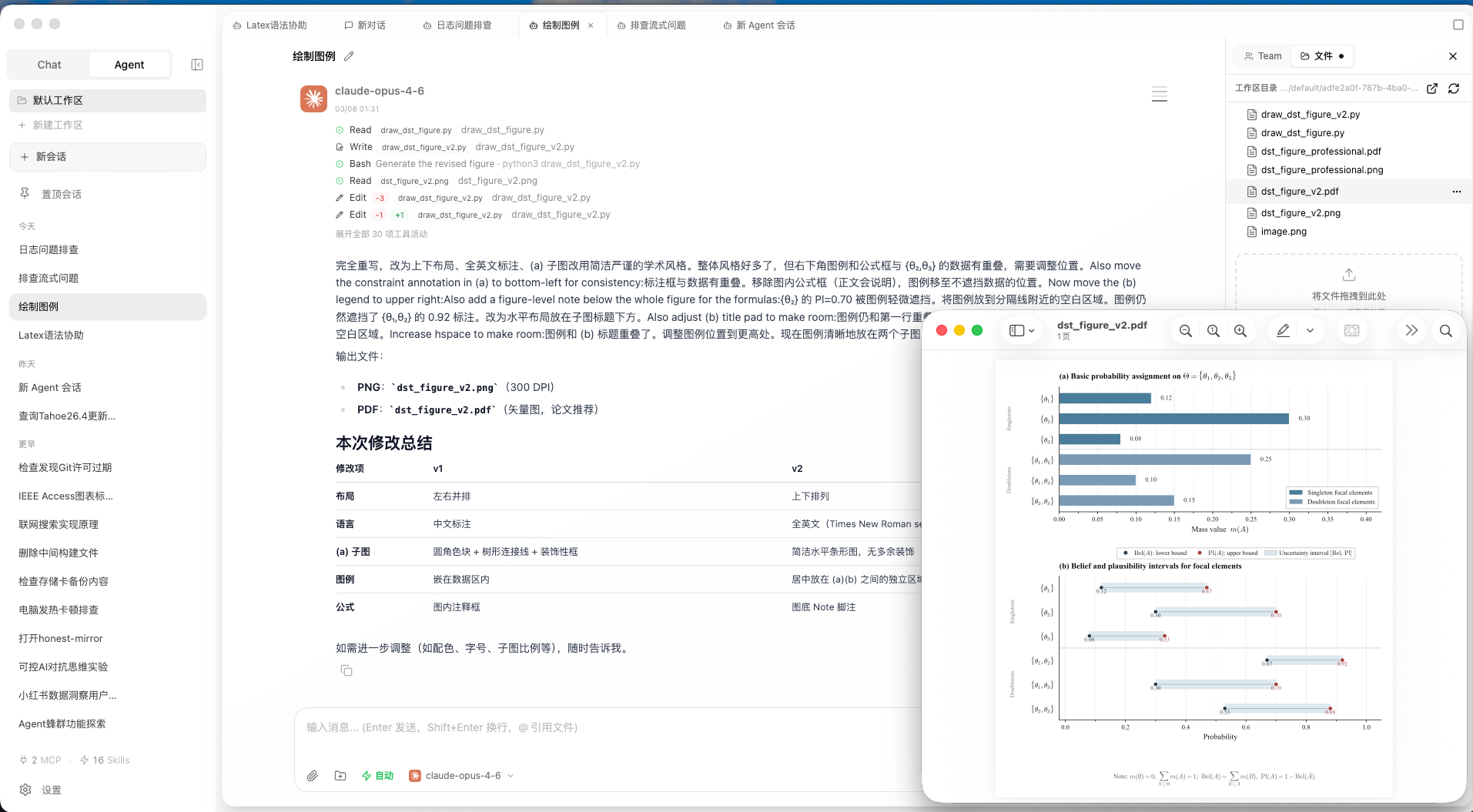Click the PDF markup pen tool

(x=1283, y=331)
